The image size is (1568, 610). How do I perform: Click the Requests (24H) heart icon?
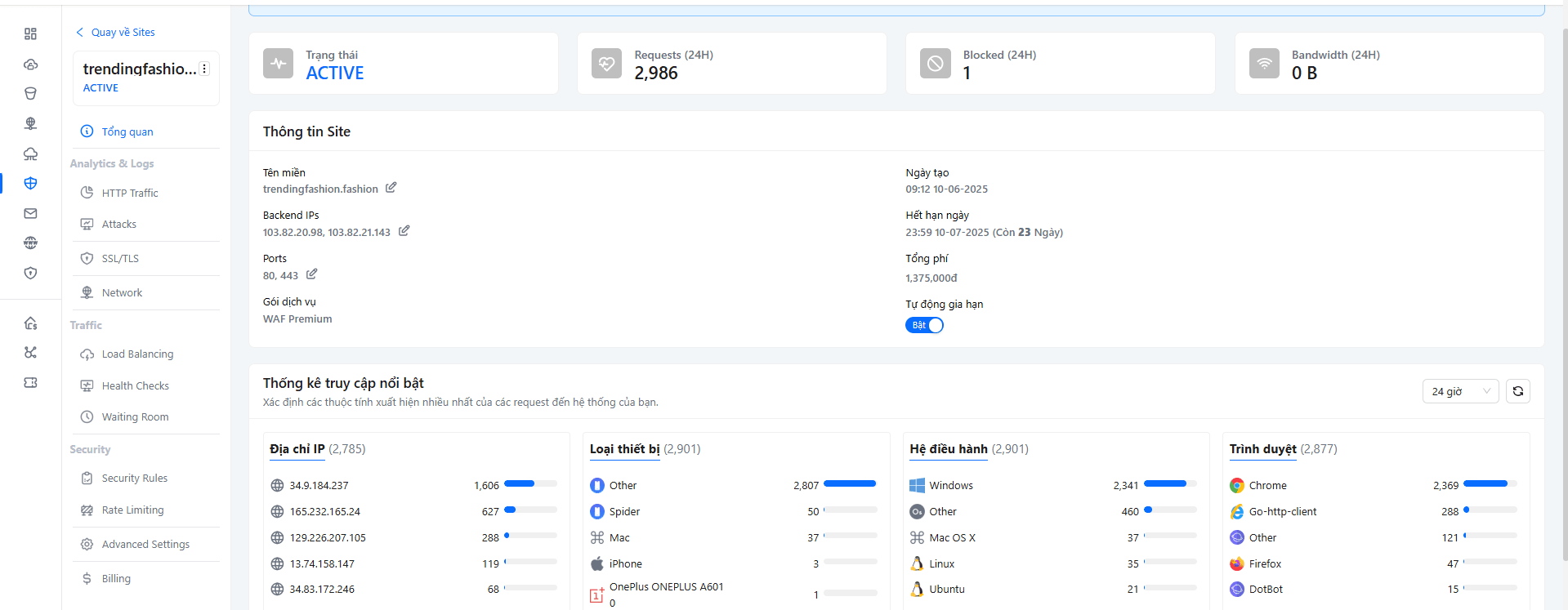pos(606,63)
